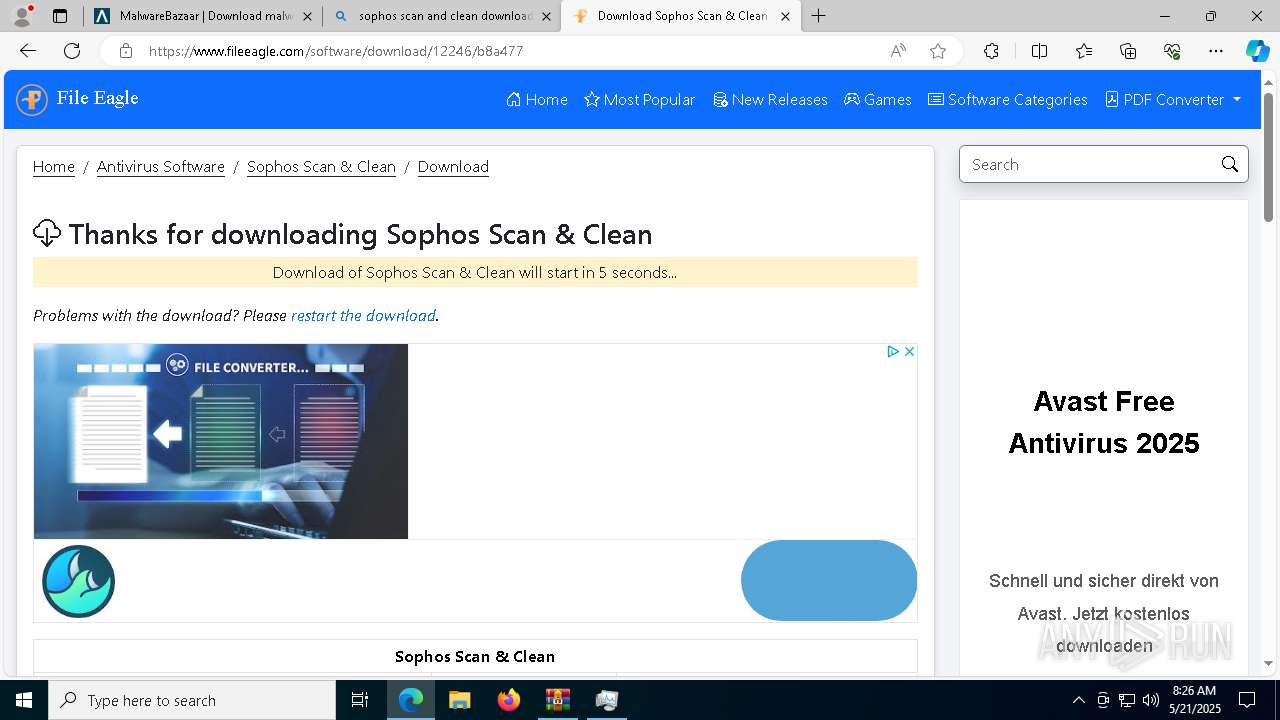Click the blue rounded ad button
The width and height of the screenshot is (1280, 720).
[x=829, y=581]
